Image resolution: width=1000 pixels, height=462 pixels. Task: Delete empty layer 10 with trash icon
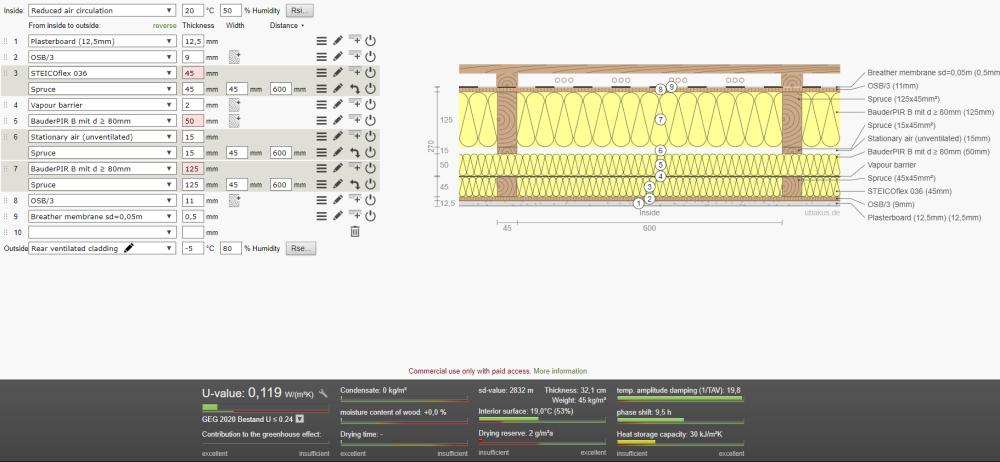pyautogui.click(x=355, y=232)
